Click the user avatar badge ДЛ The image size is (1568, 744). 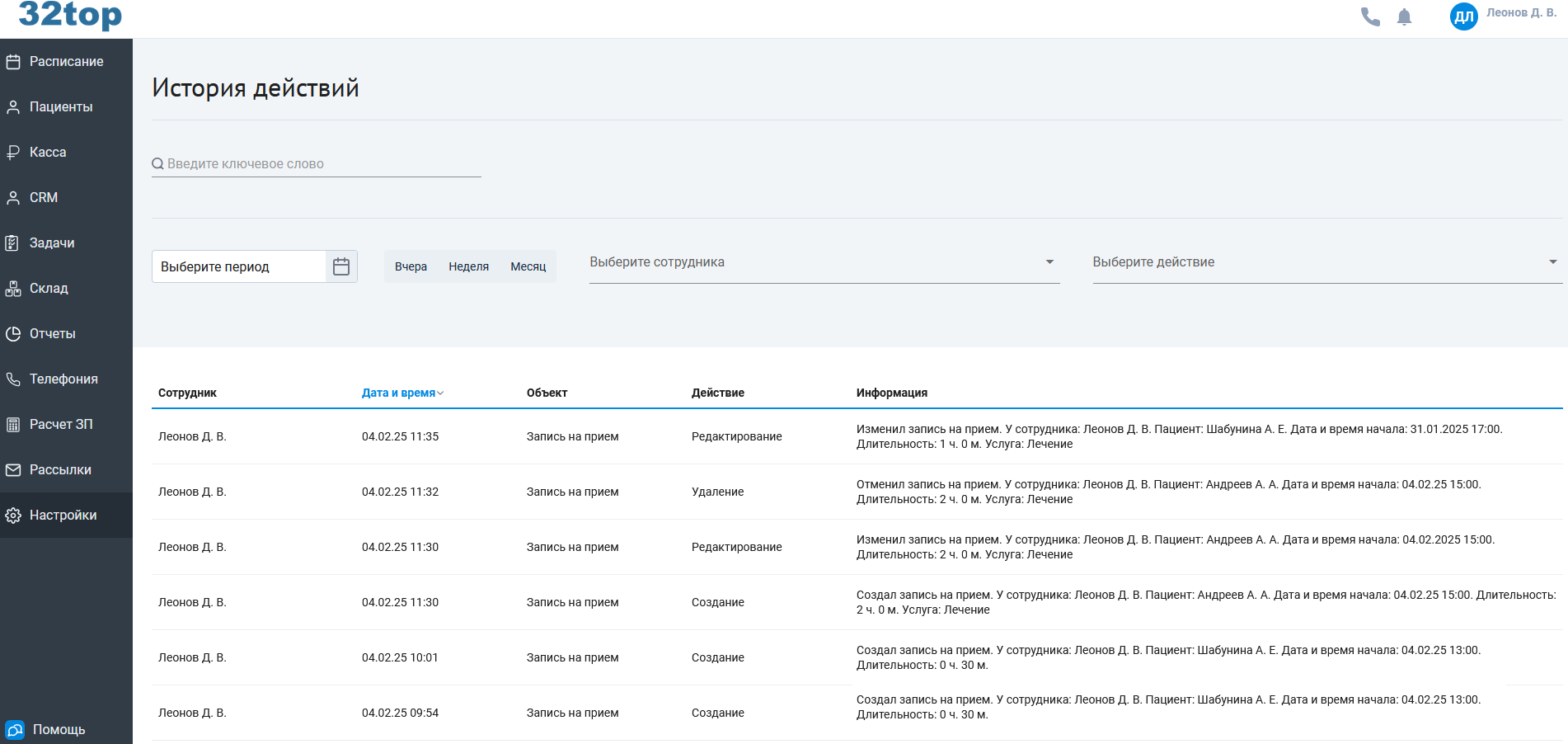(x=1463, y=16)
